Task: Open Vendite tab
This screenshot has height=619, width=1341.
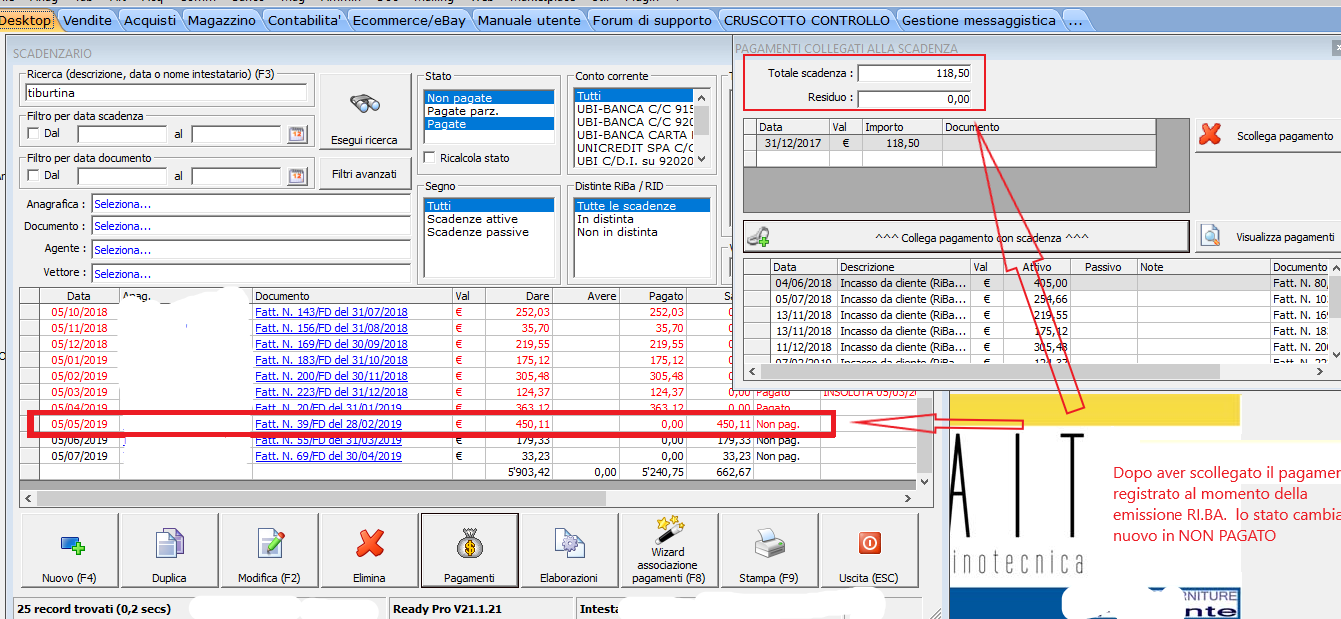Action: click(x=88, y=20)
